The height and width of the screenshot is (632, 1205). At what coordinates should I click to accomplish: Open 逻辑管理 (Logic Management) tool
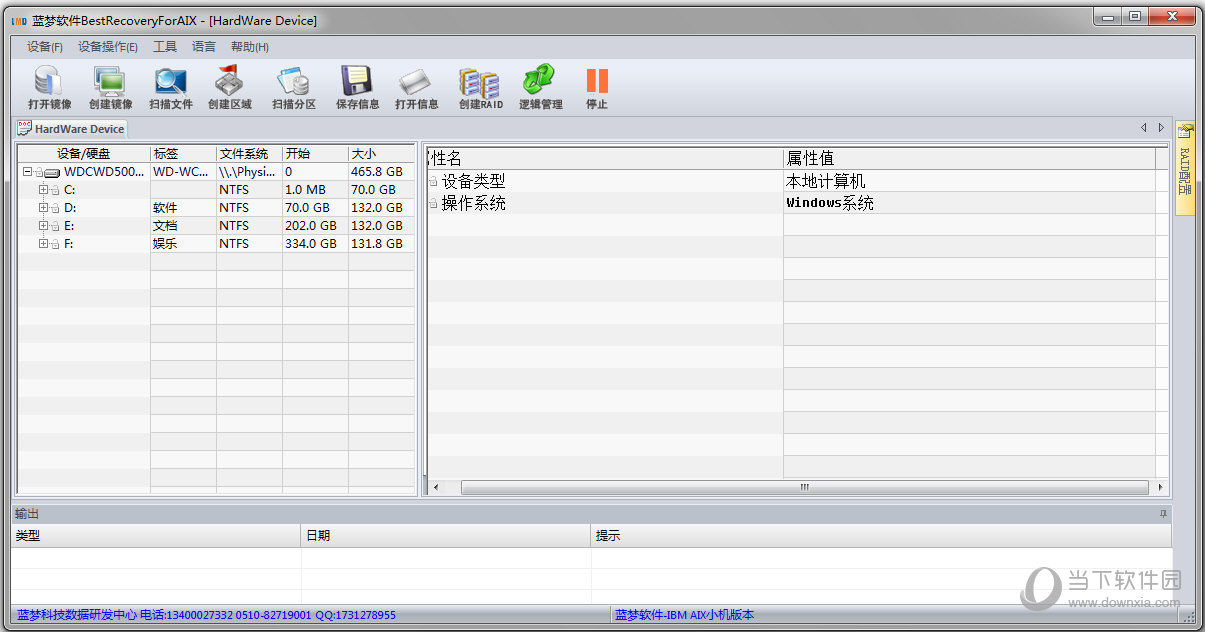[540, 87]
